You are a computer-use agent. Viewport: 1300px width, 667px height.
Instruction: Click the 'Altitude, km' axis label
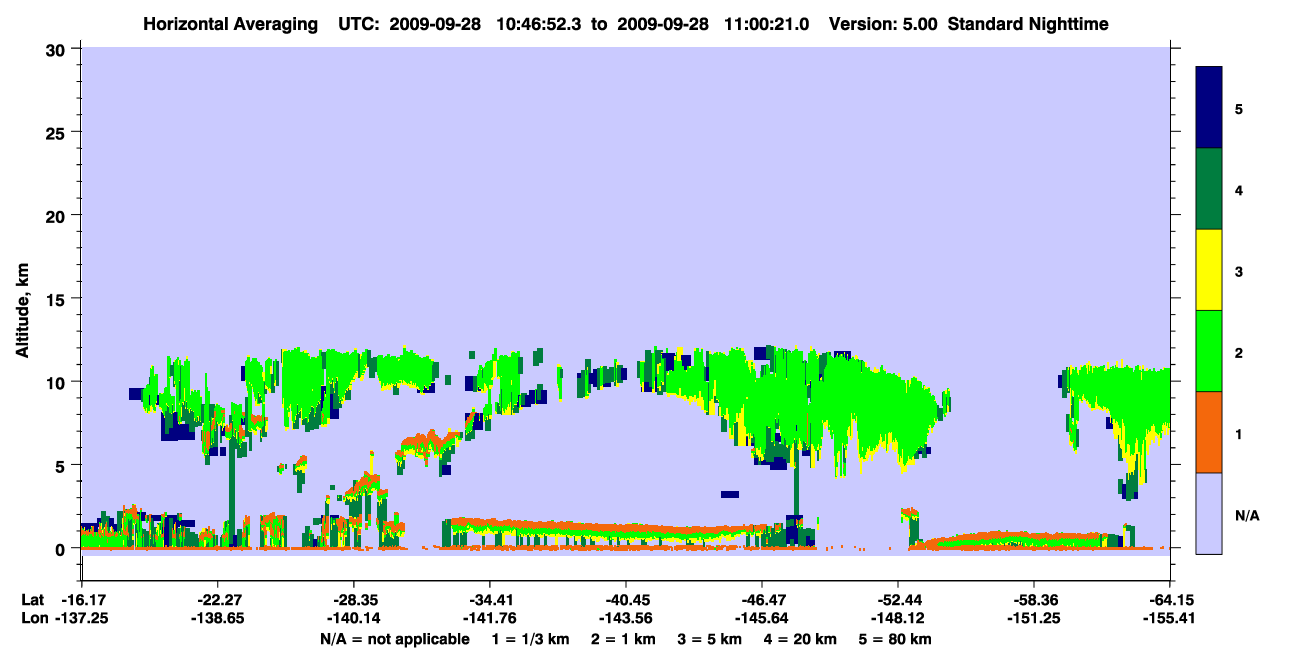click(x=22, y=310)
